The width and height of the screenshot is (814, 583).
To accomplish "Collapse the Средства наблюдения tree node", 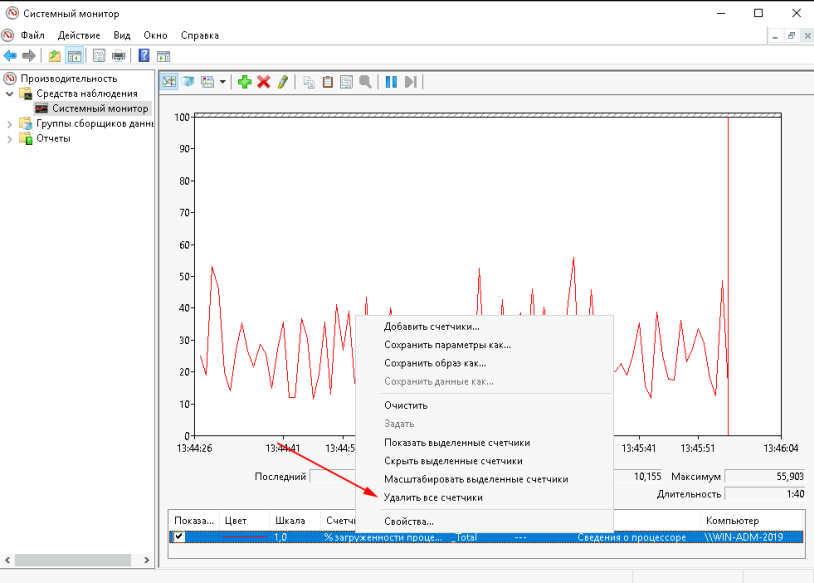I will point(11,93).
